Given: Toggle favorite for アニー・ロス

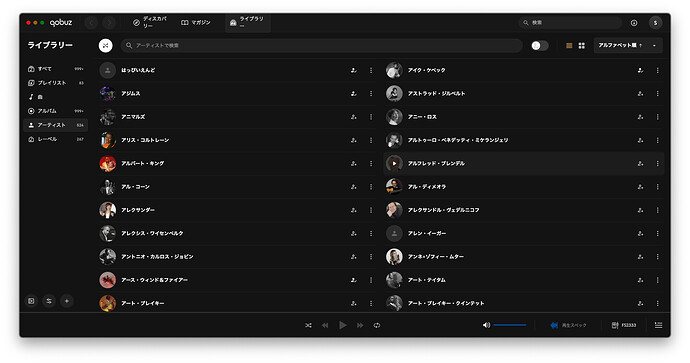Looking at the screenshot, I should [640, 117].
